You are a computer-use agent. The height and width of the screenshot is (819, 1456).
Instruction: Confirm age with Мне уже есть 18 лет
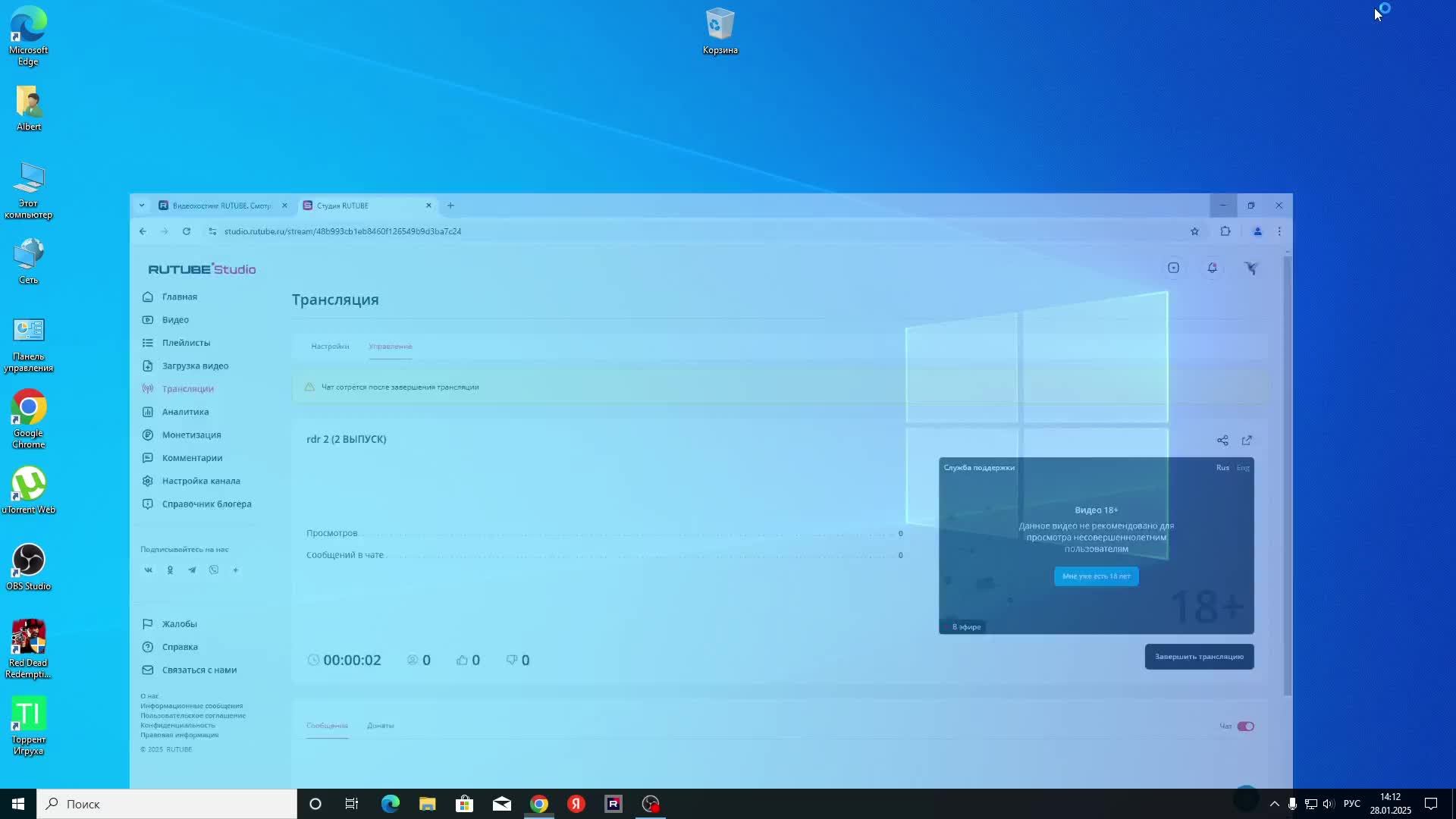[x=1096, y=576]
